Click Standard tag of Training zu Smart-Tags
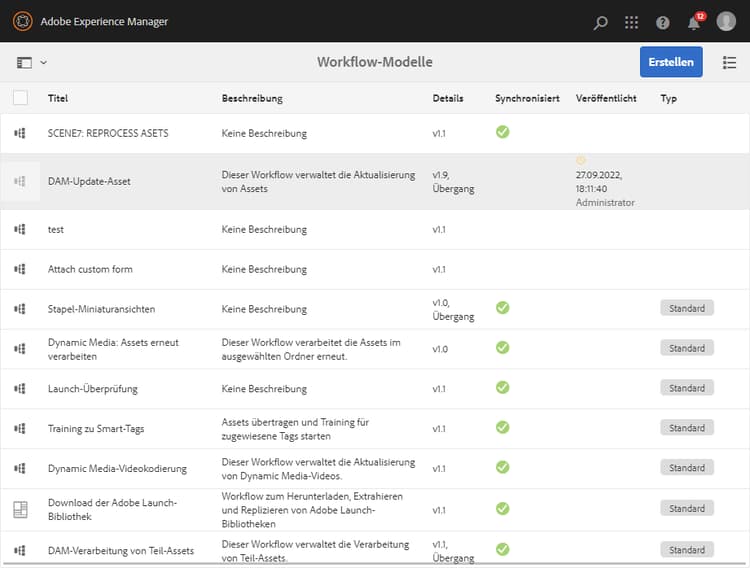 [687, 427]
